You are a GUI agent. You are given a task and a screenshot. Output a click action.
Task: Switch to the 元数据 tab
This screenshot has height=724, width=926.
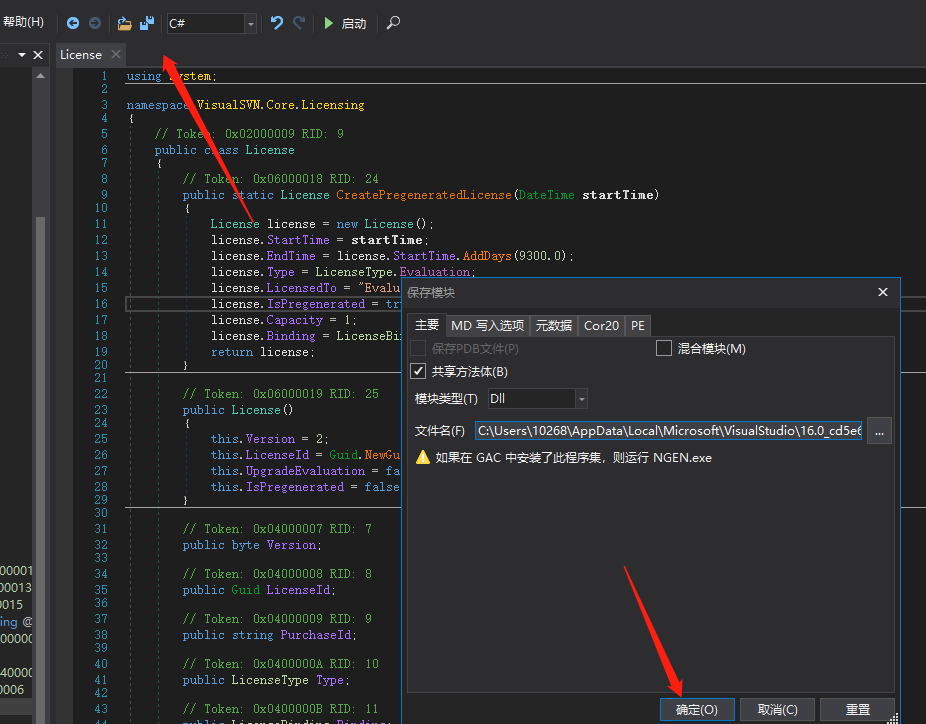tap(553, 325)
